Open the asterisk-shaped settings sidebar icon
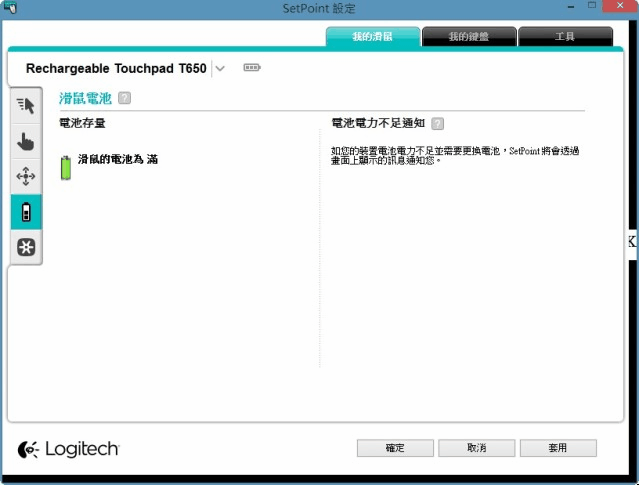The image size is (639, 485). pos(26,247)
